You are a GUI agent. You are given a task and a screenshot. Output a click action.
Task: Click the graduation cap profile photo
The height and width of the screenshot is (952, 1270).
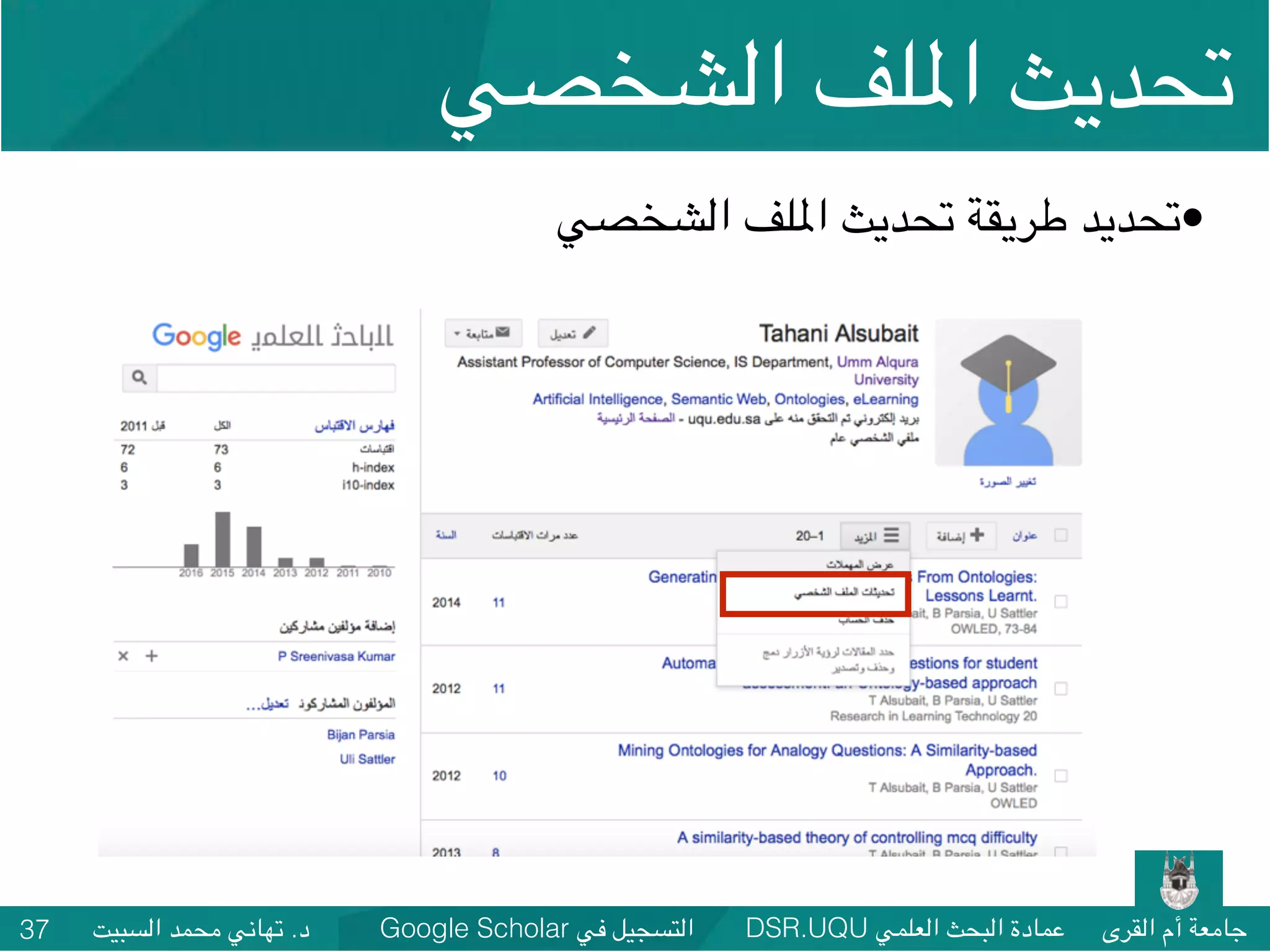point(1008,393)
